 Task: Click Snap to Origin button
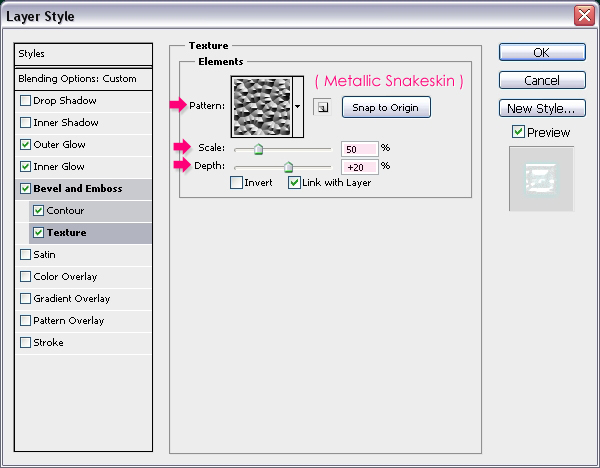point(386,107)
